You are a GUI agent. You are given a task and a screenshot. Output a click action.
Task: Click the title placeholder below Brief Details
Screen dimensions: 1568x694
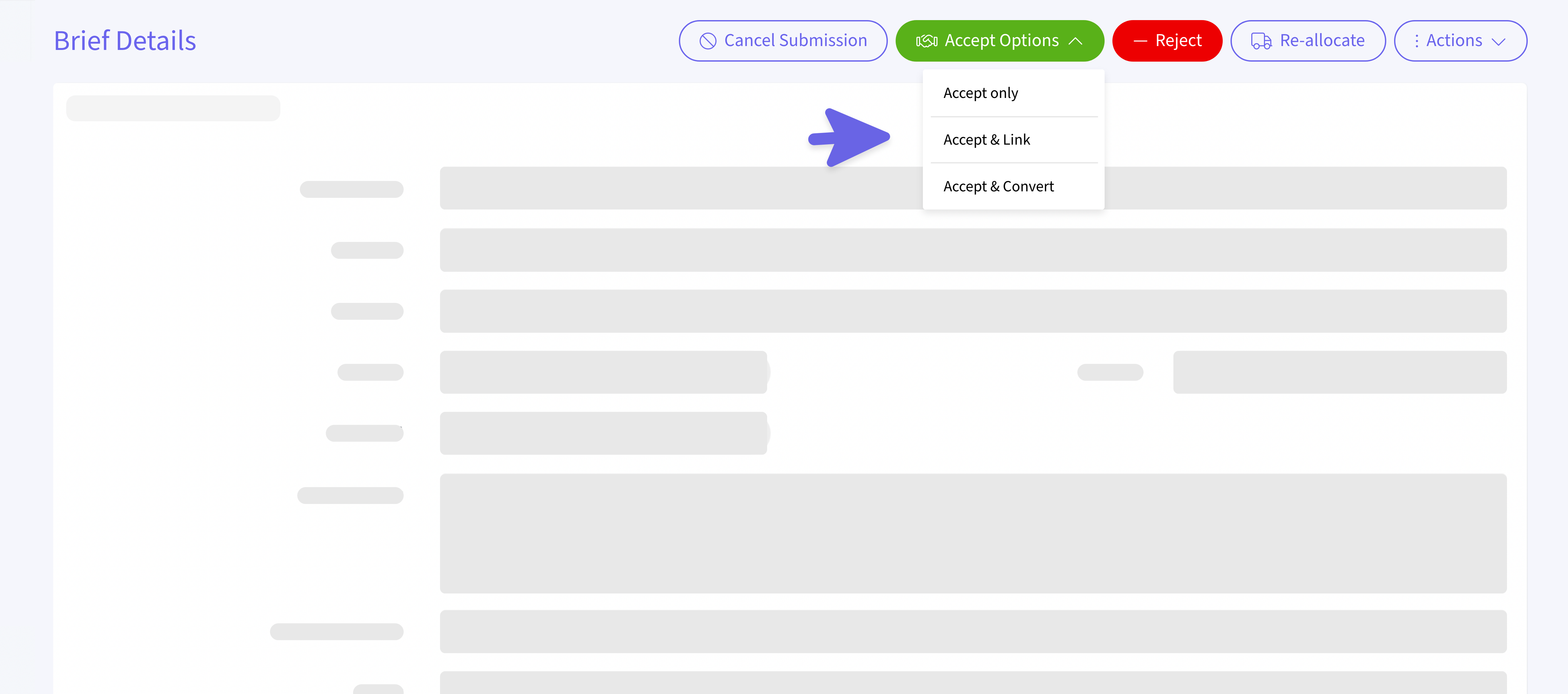tap(173, 108)
